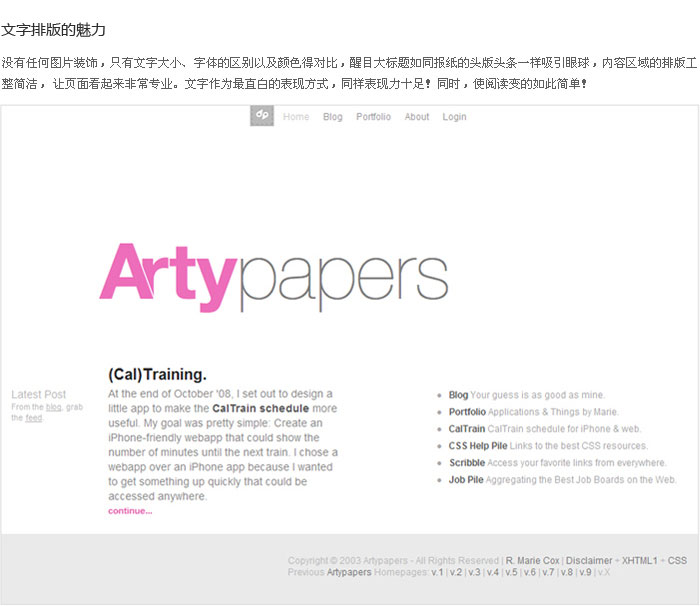
Task: Open the CSS Help Pile list link
Action: 478,446
